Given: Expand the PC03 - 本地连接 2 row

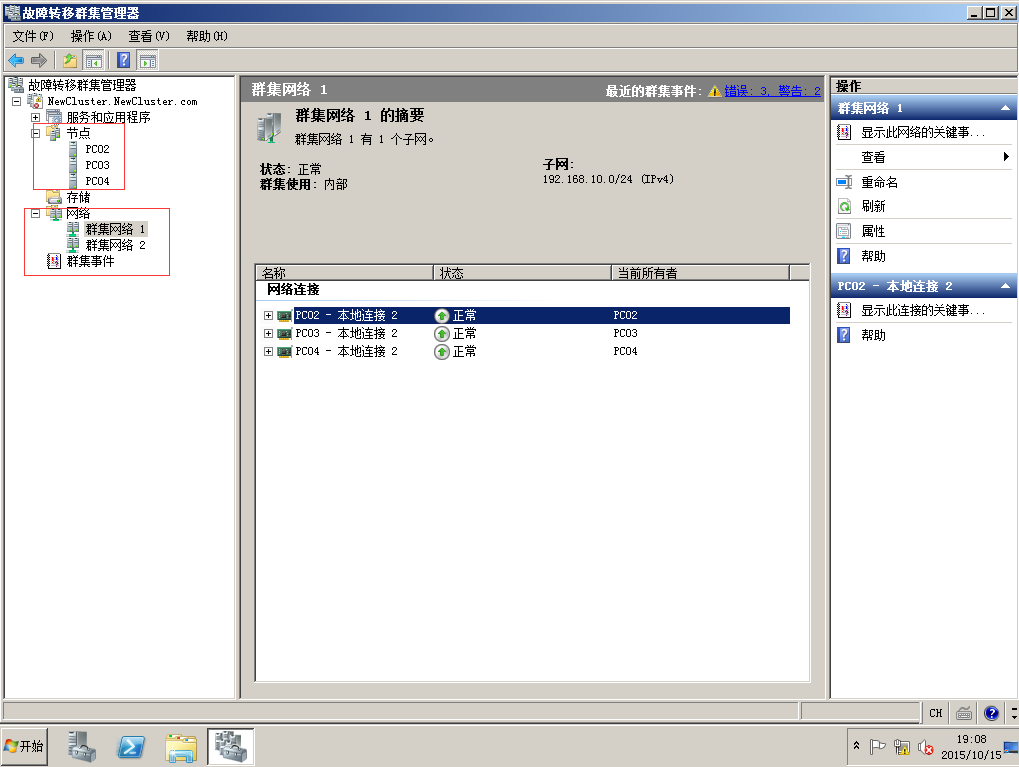Looking at the screenshot, I should [x=268, y=334].
